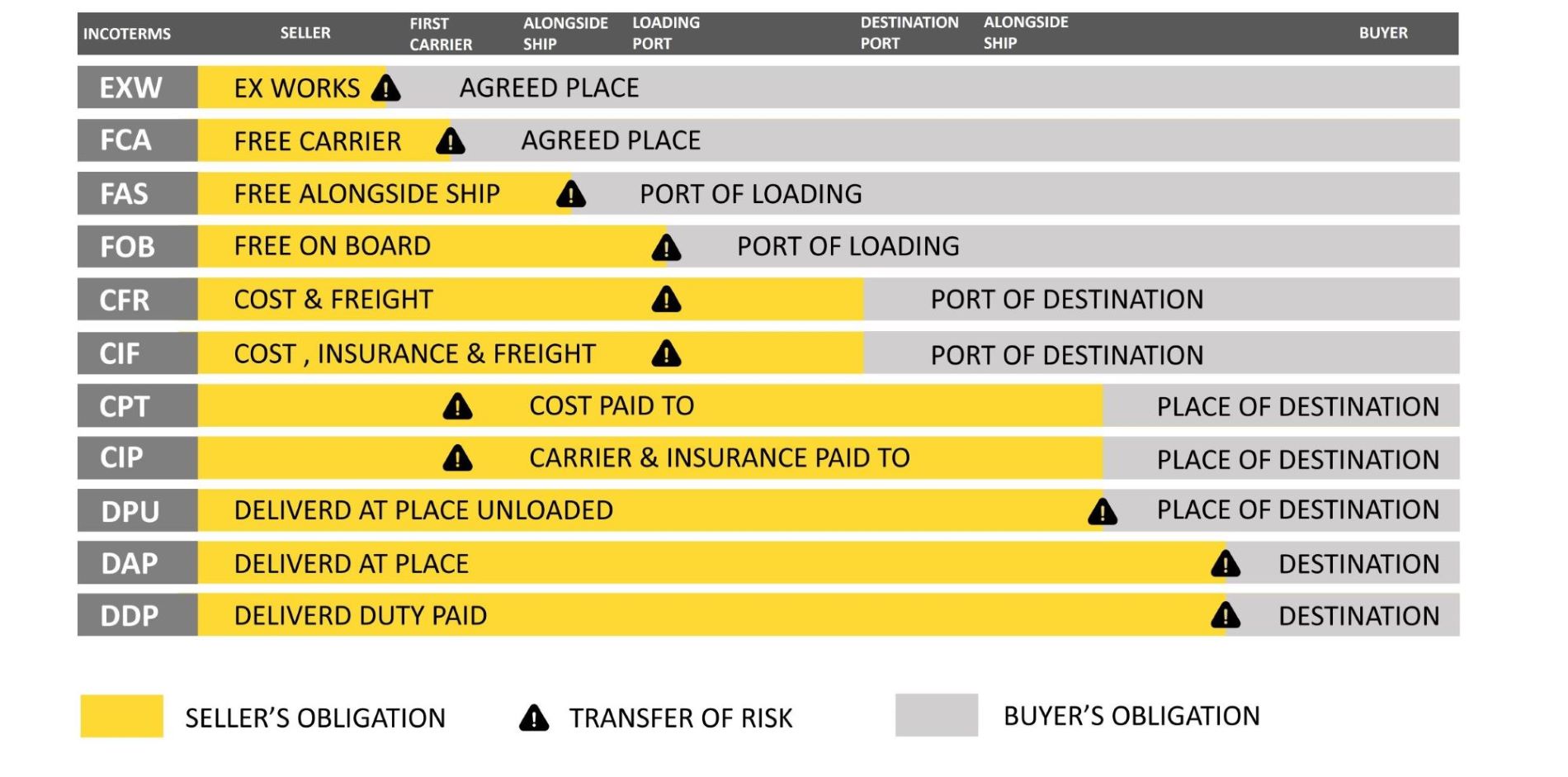Click the warning icon in the DDP row
1568x777 pixels.
click(1226, 616)
